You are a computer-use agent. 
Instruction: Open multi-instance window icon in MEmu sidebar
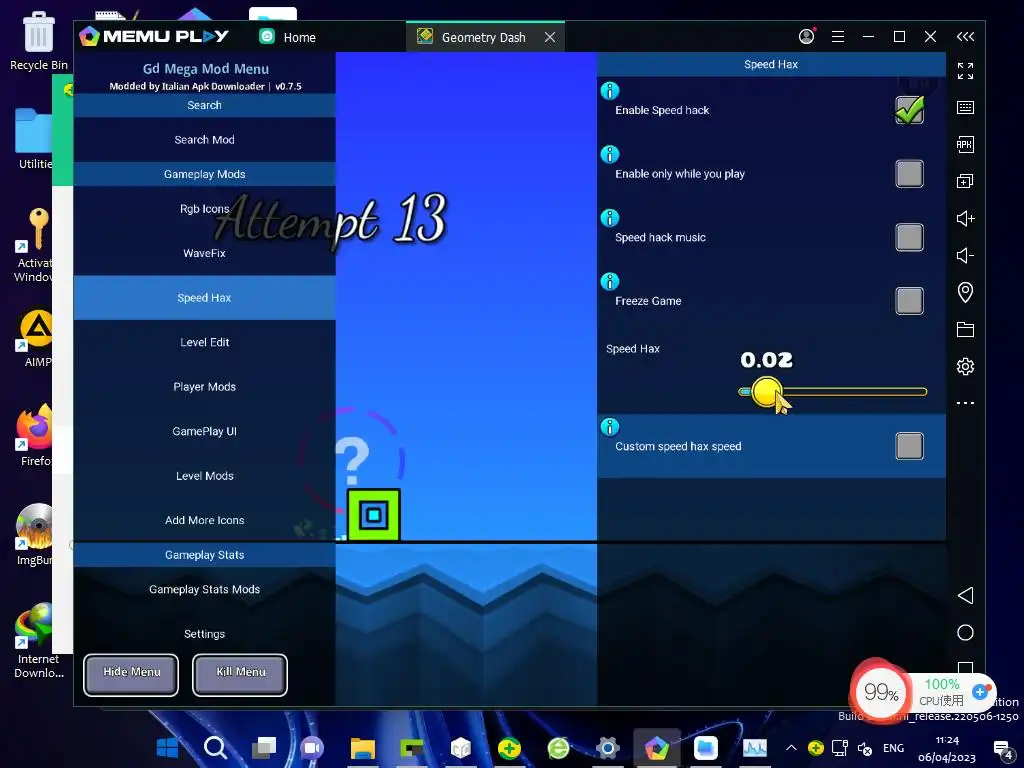965,181
